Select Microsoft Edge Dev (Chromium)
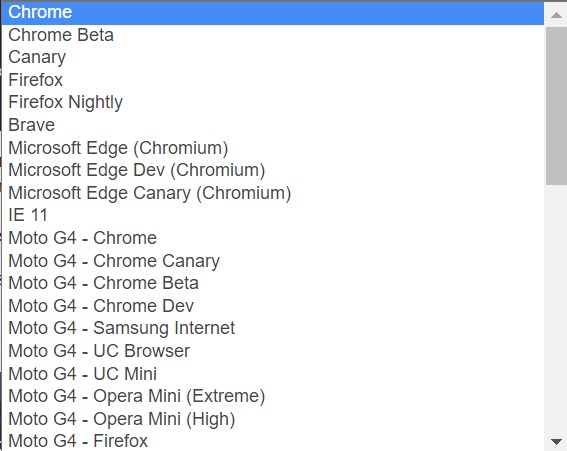 273,171
